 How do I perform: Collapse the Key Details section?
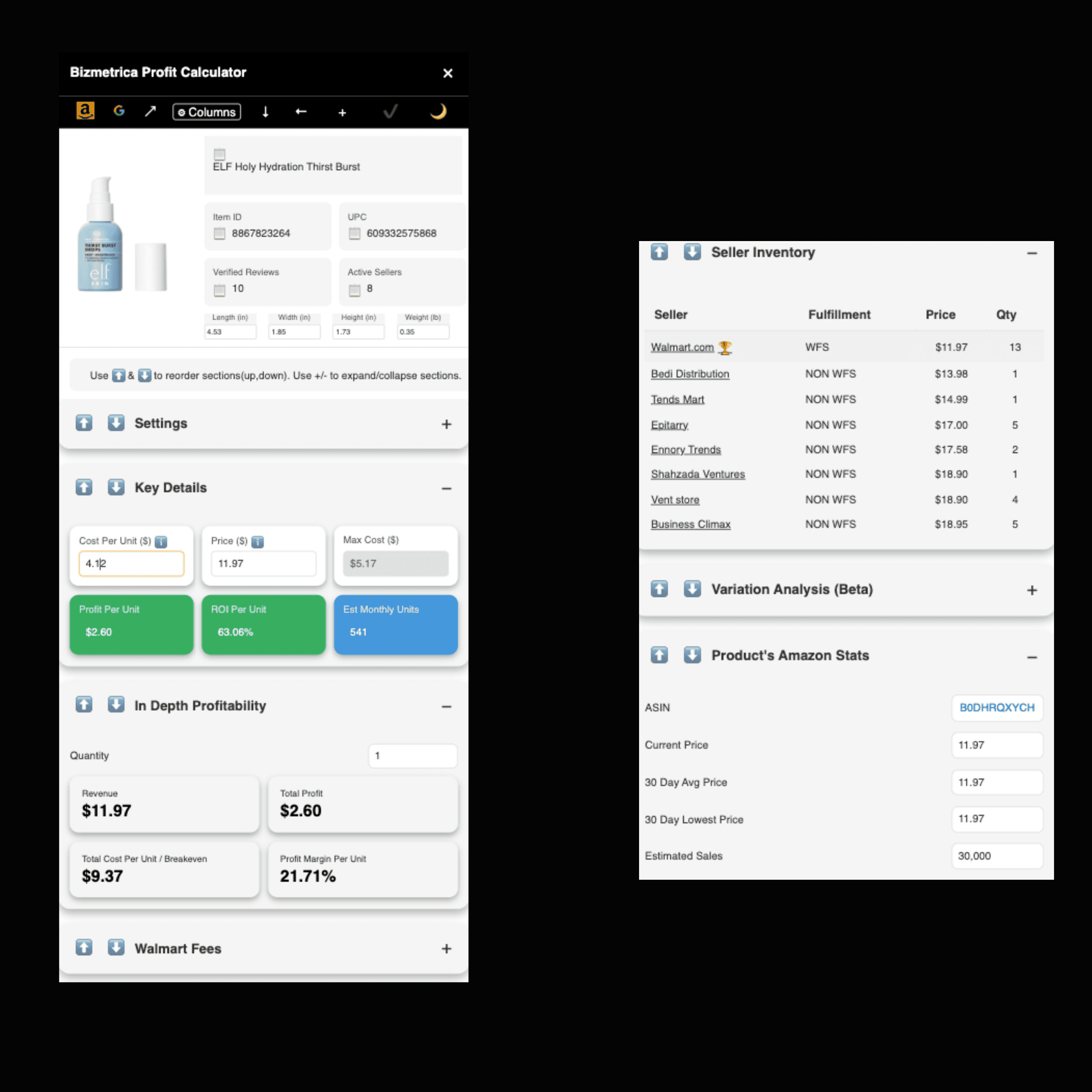446,488
